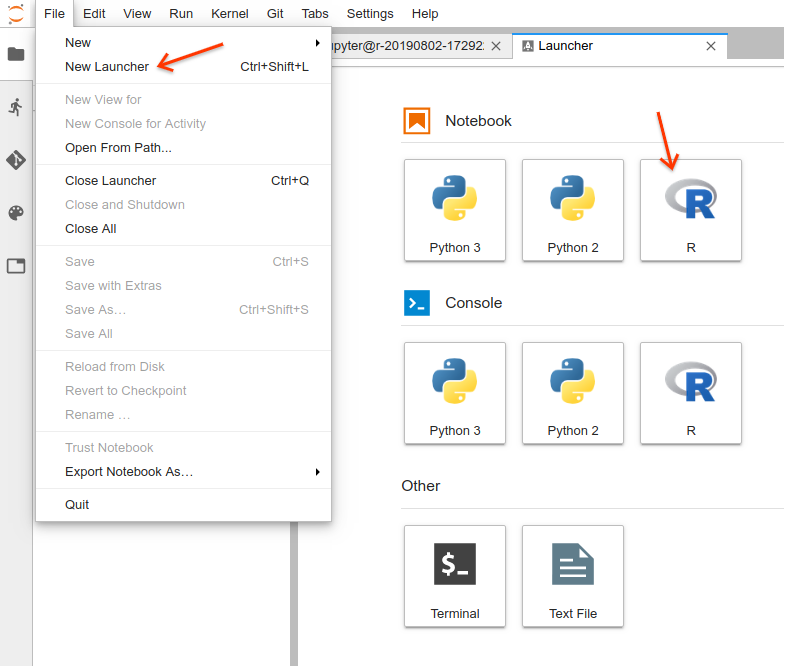Click Close All in the File menu

pyautogui.click(x=91, y=229)
